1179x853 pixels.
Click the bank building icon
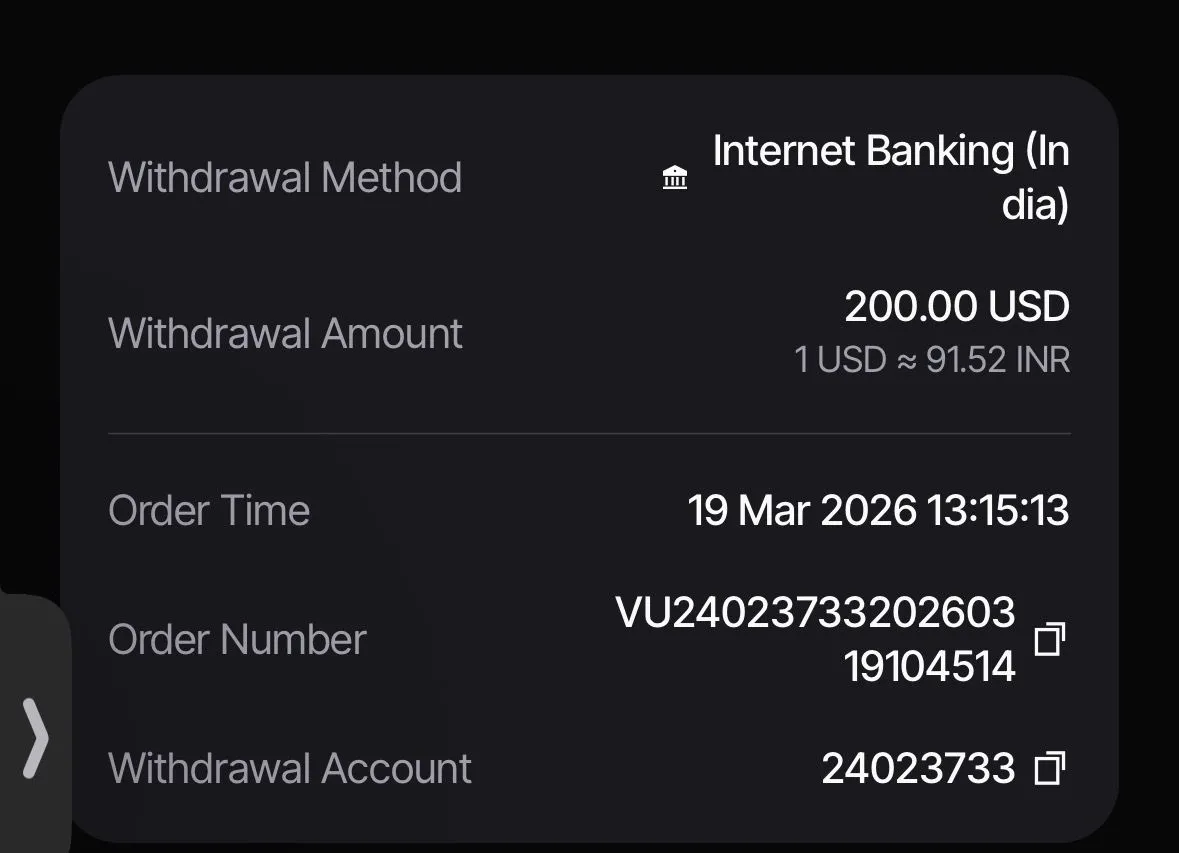[674, 178]
